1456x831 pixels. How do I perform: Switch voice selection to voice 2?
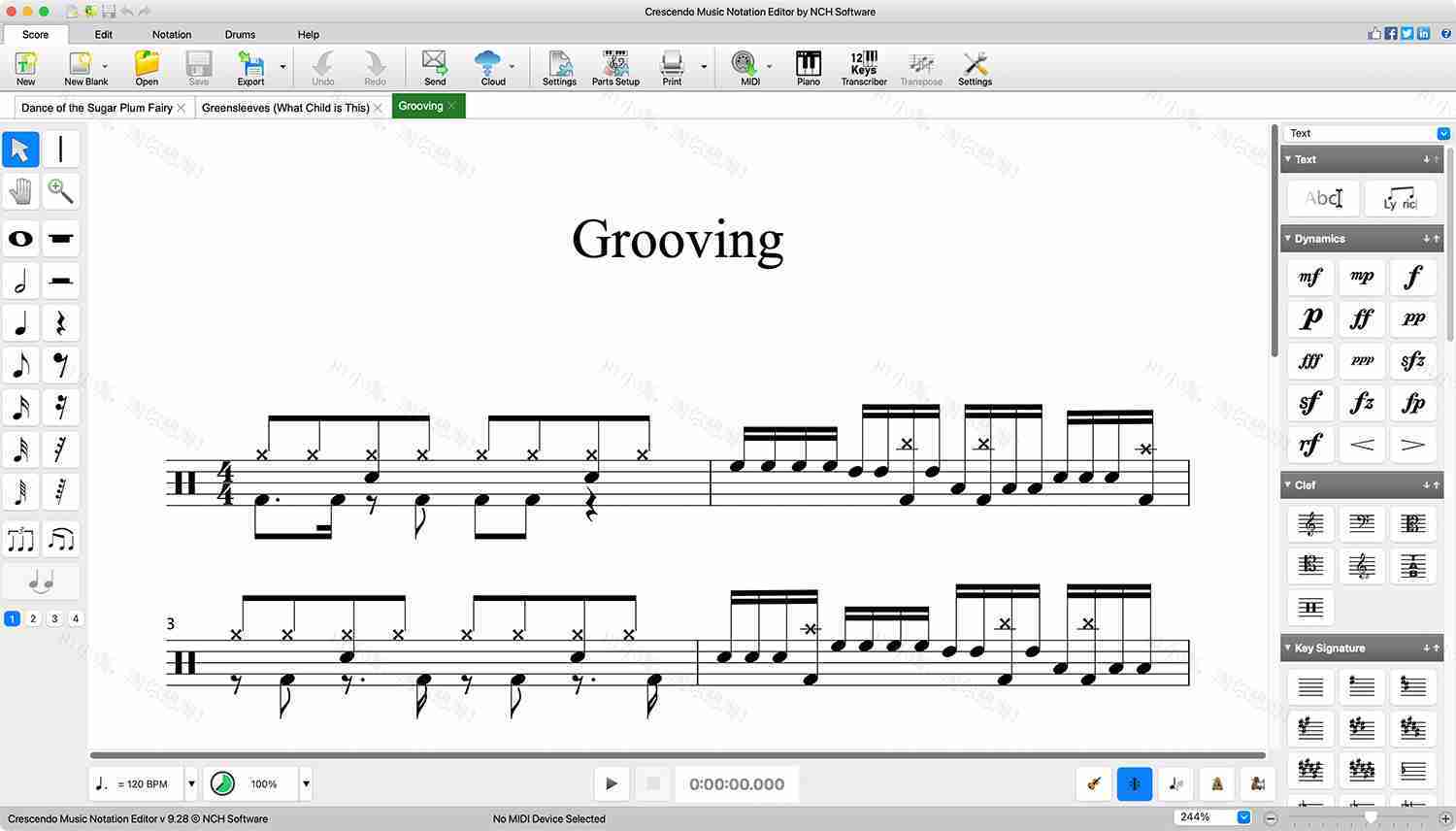33,618
